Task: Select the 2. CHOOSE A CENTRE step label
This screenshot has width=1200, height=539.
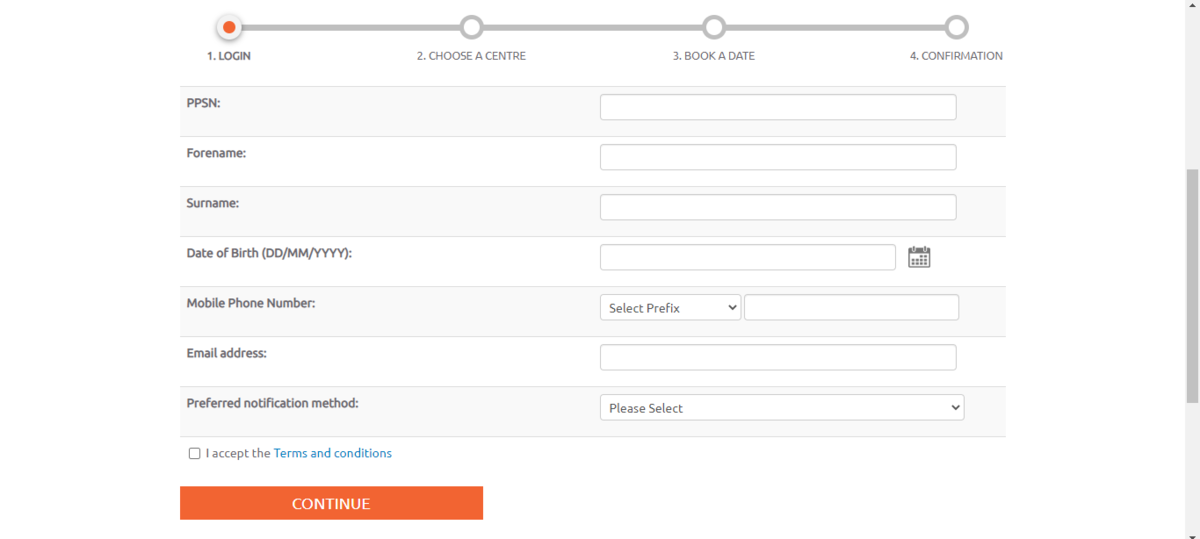Action: pos(471,56)
